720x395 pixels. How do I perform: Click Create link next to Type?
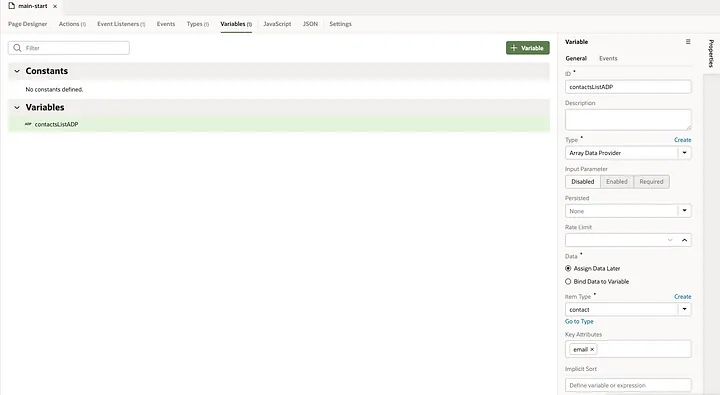pyautogui.click(x=682, y=140)
